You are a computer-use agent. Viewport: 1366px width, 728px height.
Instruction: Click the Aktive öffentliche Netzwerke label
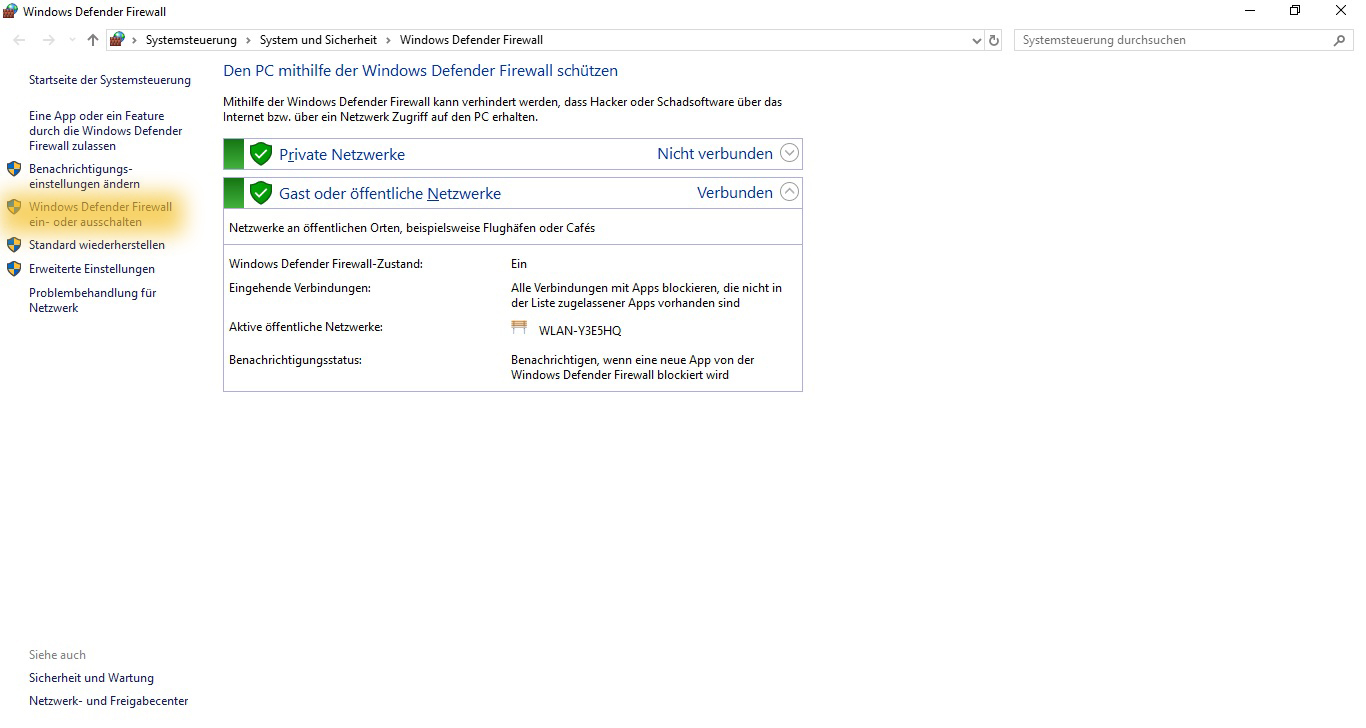[306, 327]
